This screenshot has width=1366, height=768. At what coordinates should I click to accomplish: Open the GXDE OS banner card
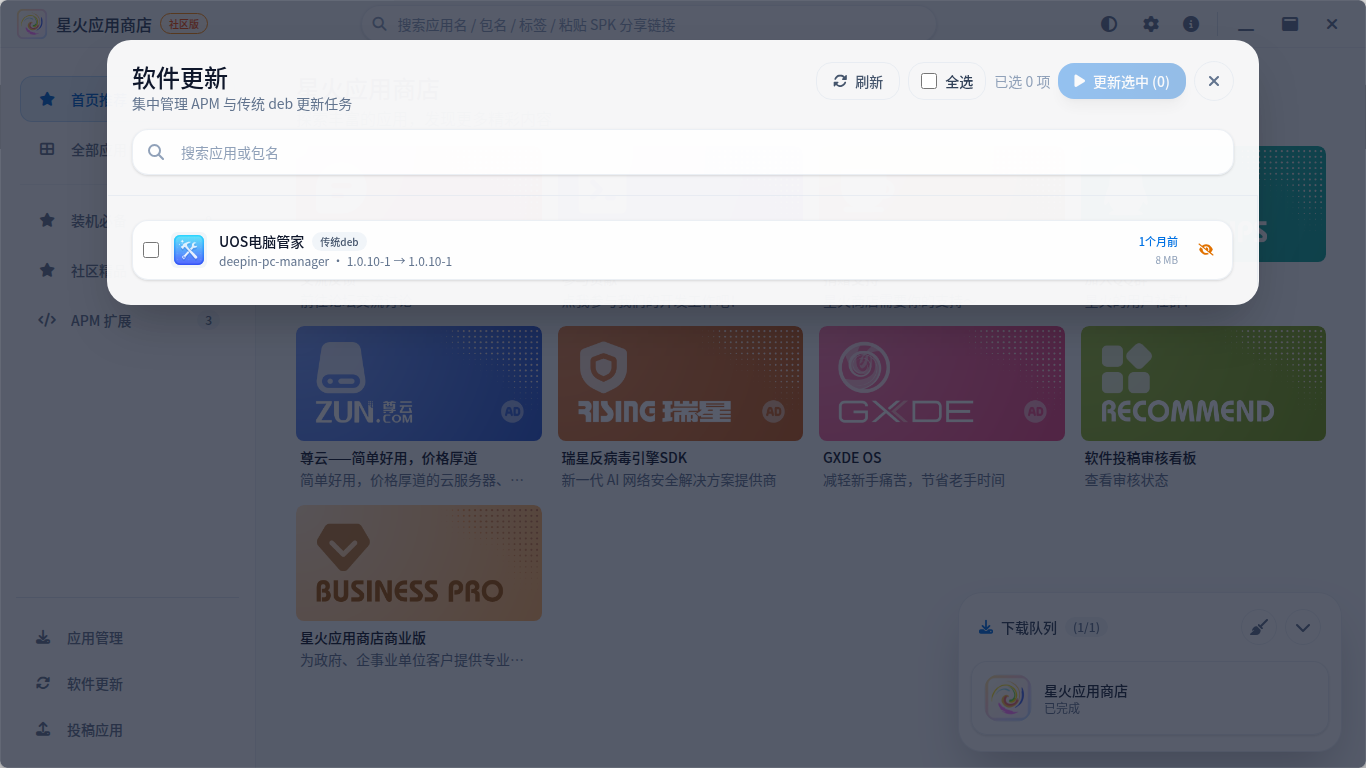click(942, 384)
